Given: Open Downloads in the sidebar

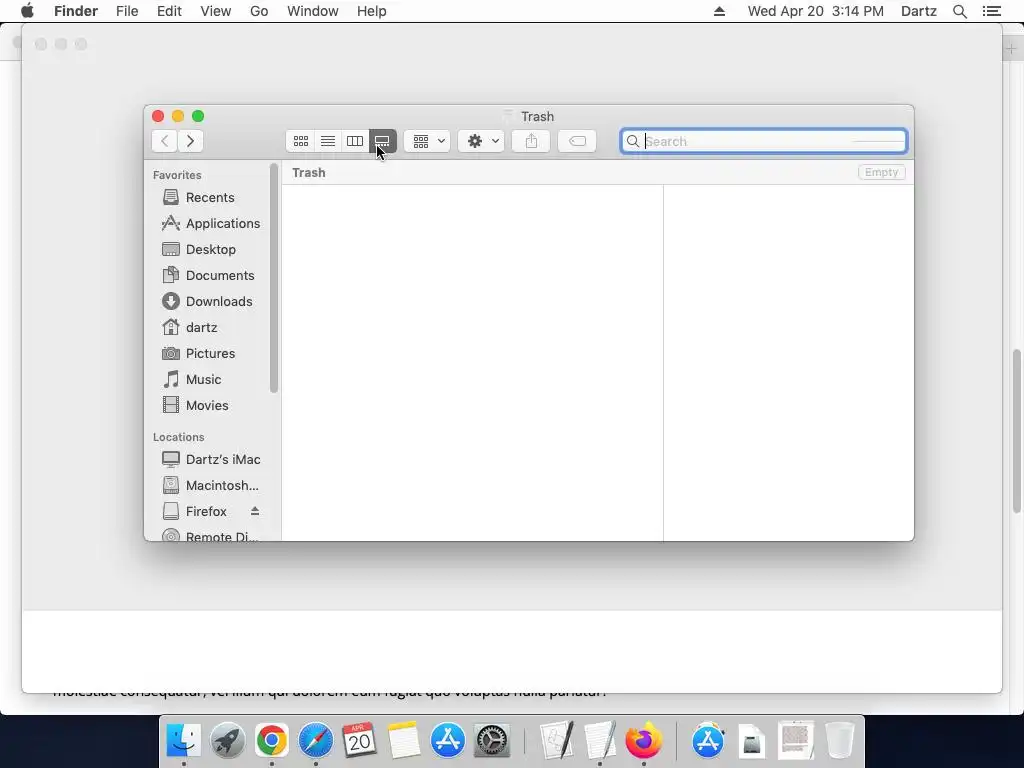Looking at the screenshot, I should 209,301.
